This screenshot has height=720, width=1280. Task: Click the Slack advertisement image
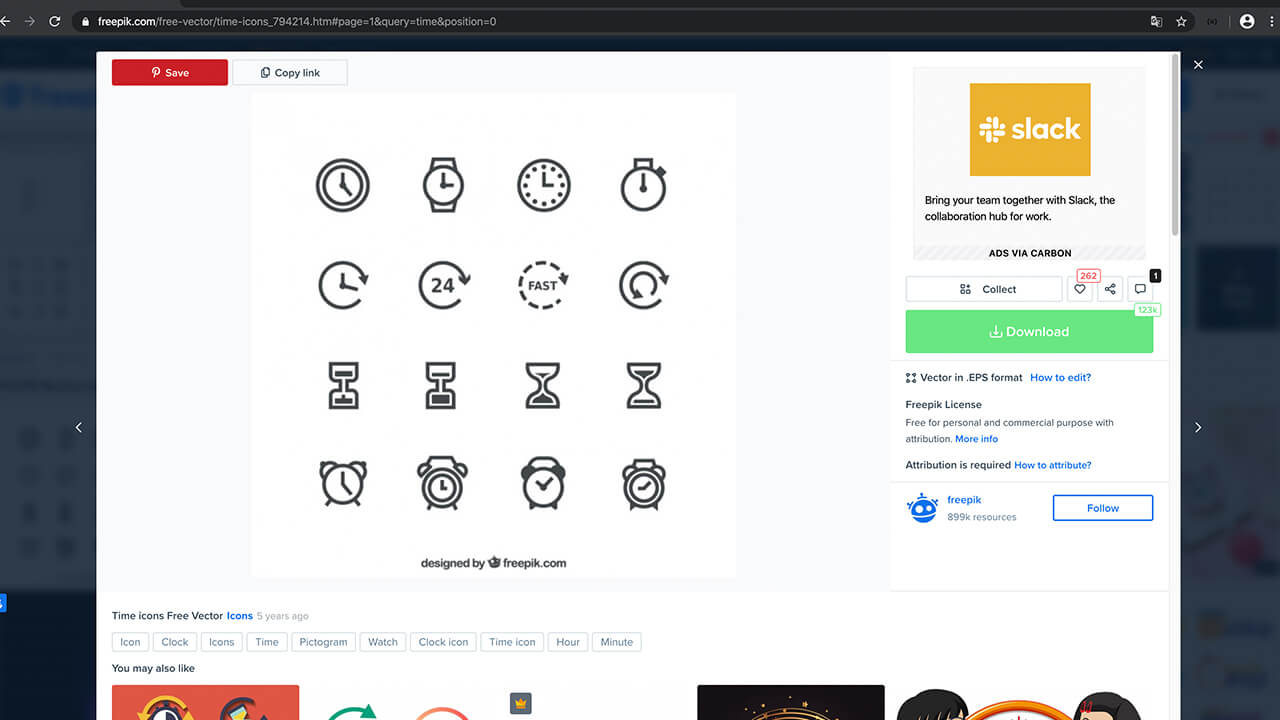(x=1029, y=130)
